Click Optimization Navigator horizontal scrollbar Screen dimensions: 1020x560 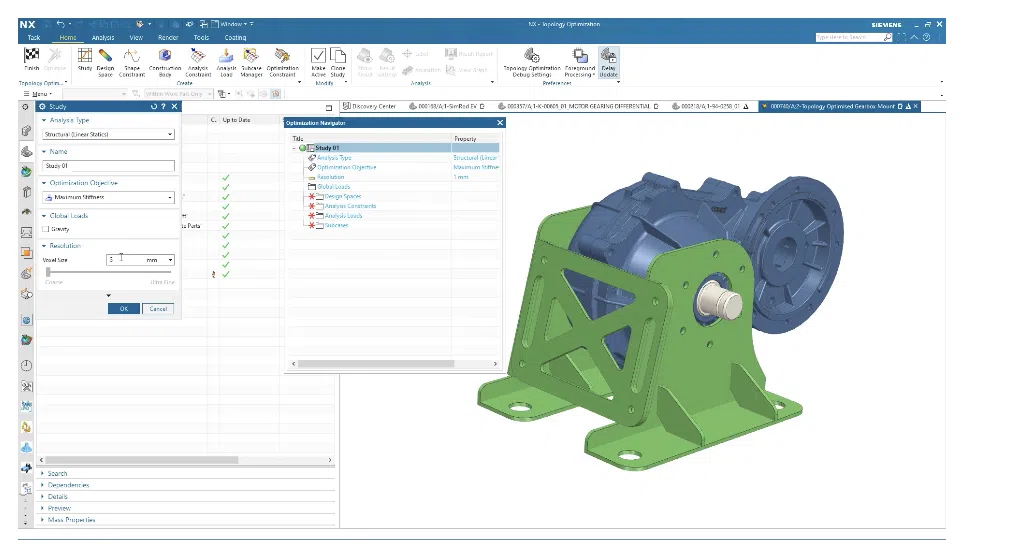coord(376,364)
